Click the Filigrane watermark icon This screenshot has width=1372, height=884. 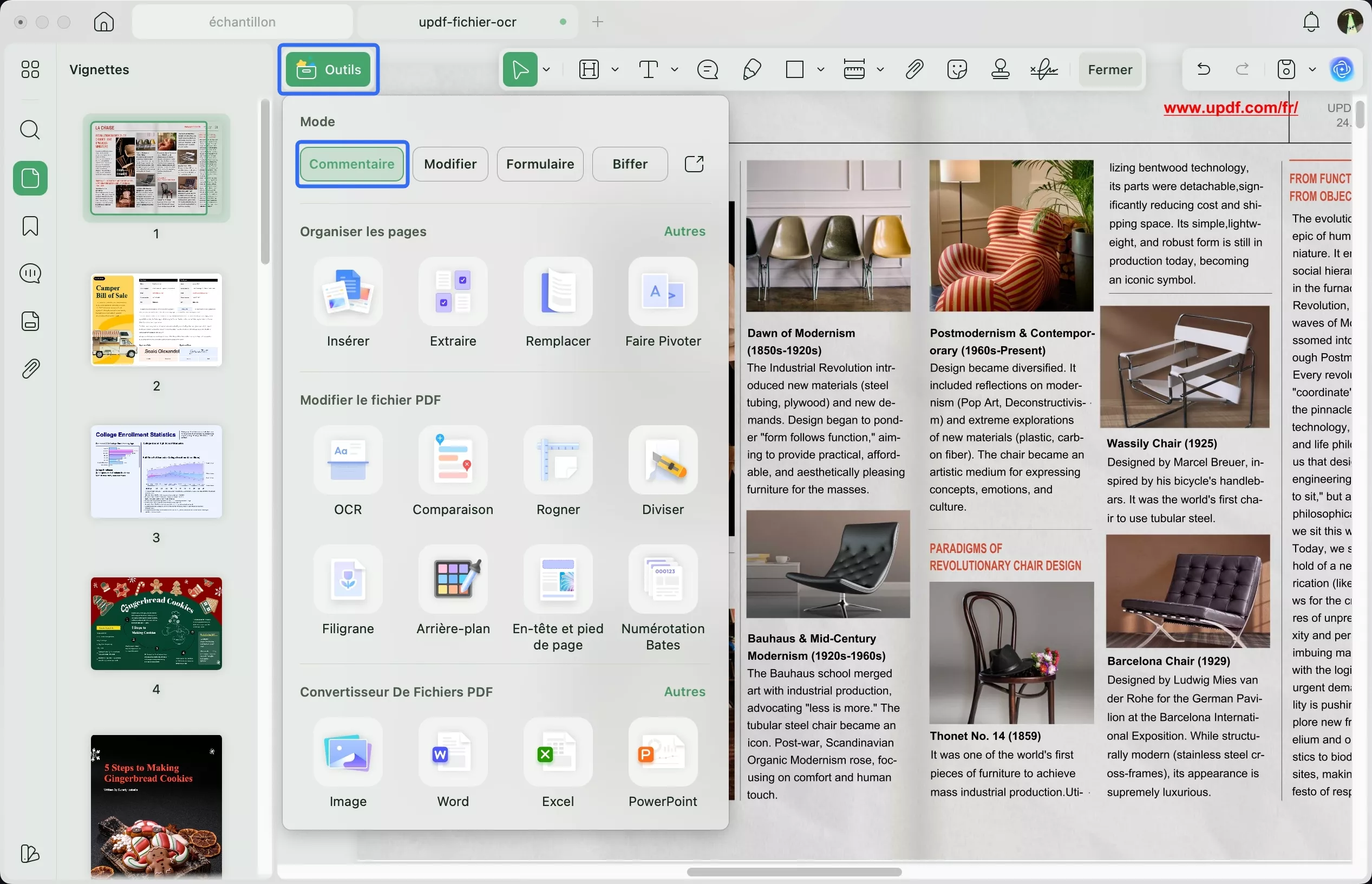point(348,580)
